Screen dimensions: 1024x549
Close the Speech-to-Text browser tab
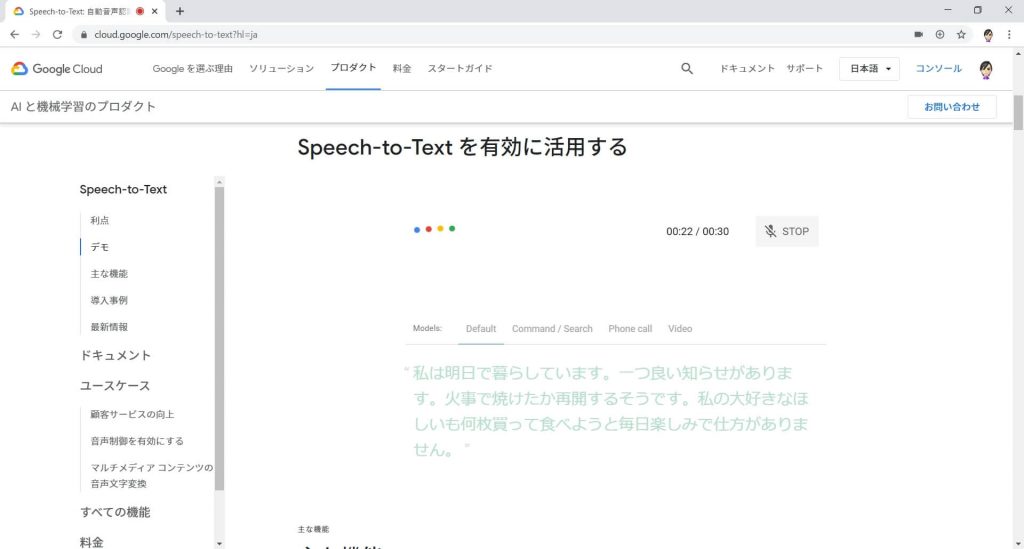point(155,11)
